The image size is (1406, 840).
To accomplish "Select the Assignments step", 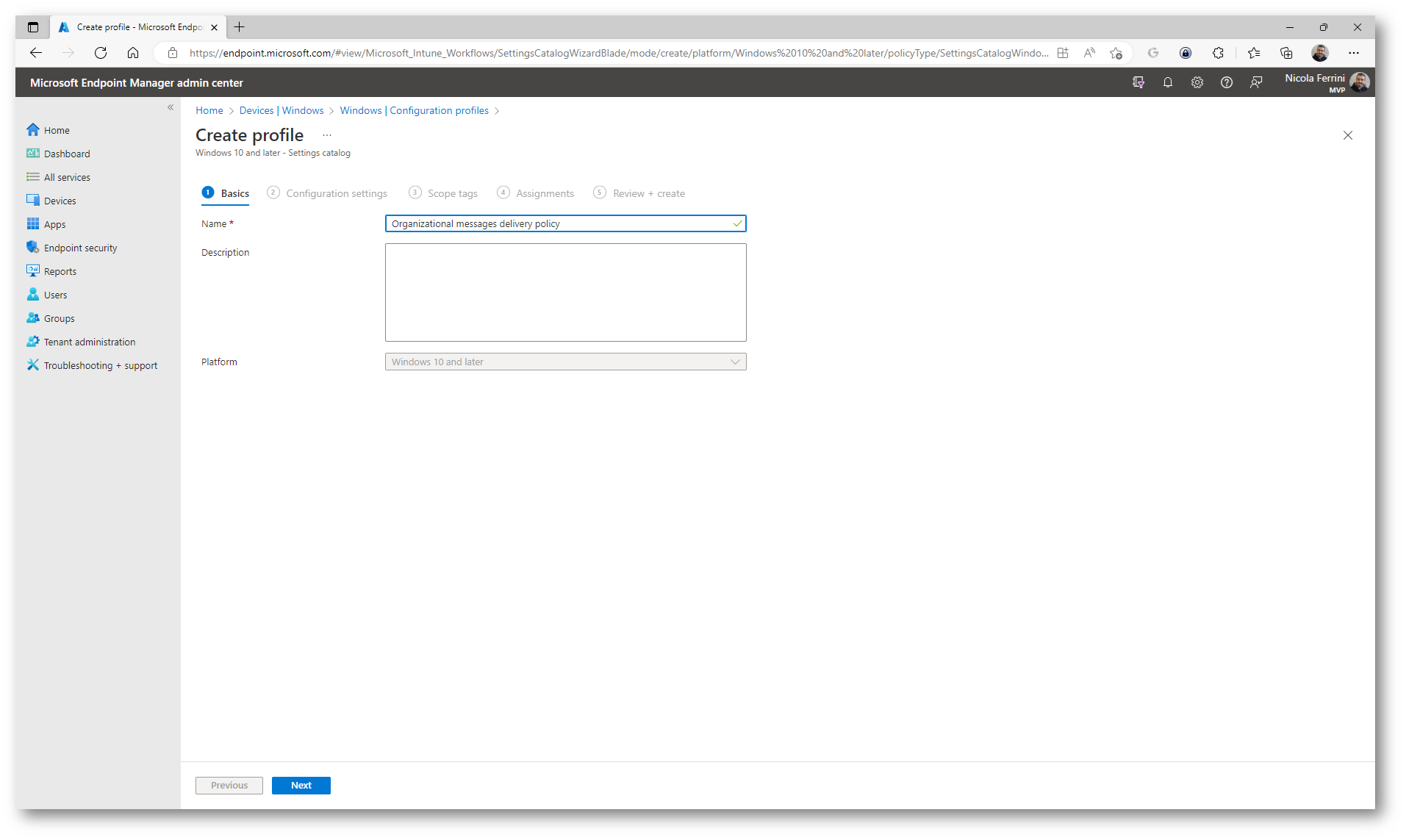I will pos(536,193).
